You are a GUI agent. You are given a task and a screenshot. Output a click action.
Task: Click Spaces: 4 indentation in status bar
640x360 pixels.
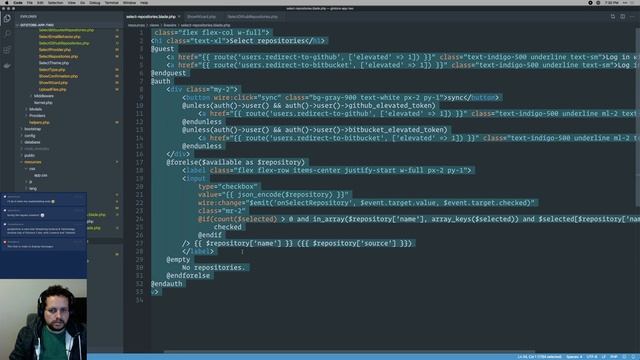coord(574,357)
